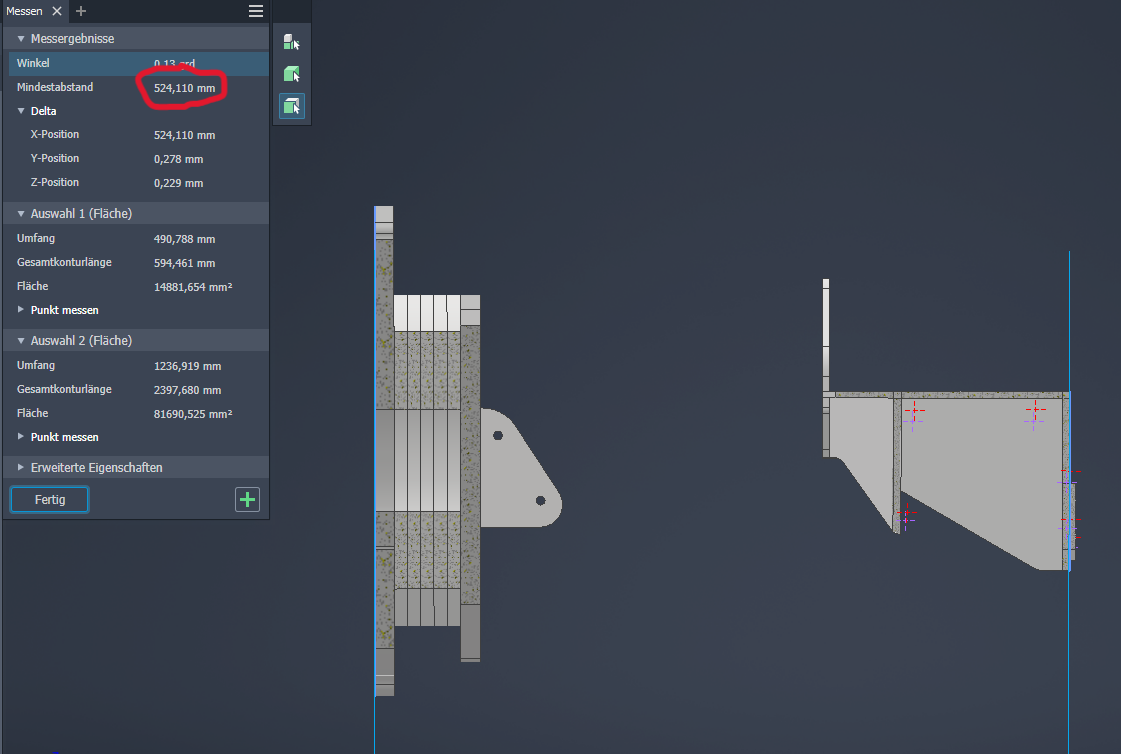This screenshot has width=1121, height=754.
Task: Collapse the Auswahl 1 (Fläche) section
Action: coord(20,214)
